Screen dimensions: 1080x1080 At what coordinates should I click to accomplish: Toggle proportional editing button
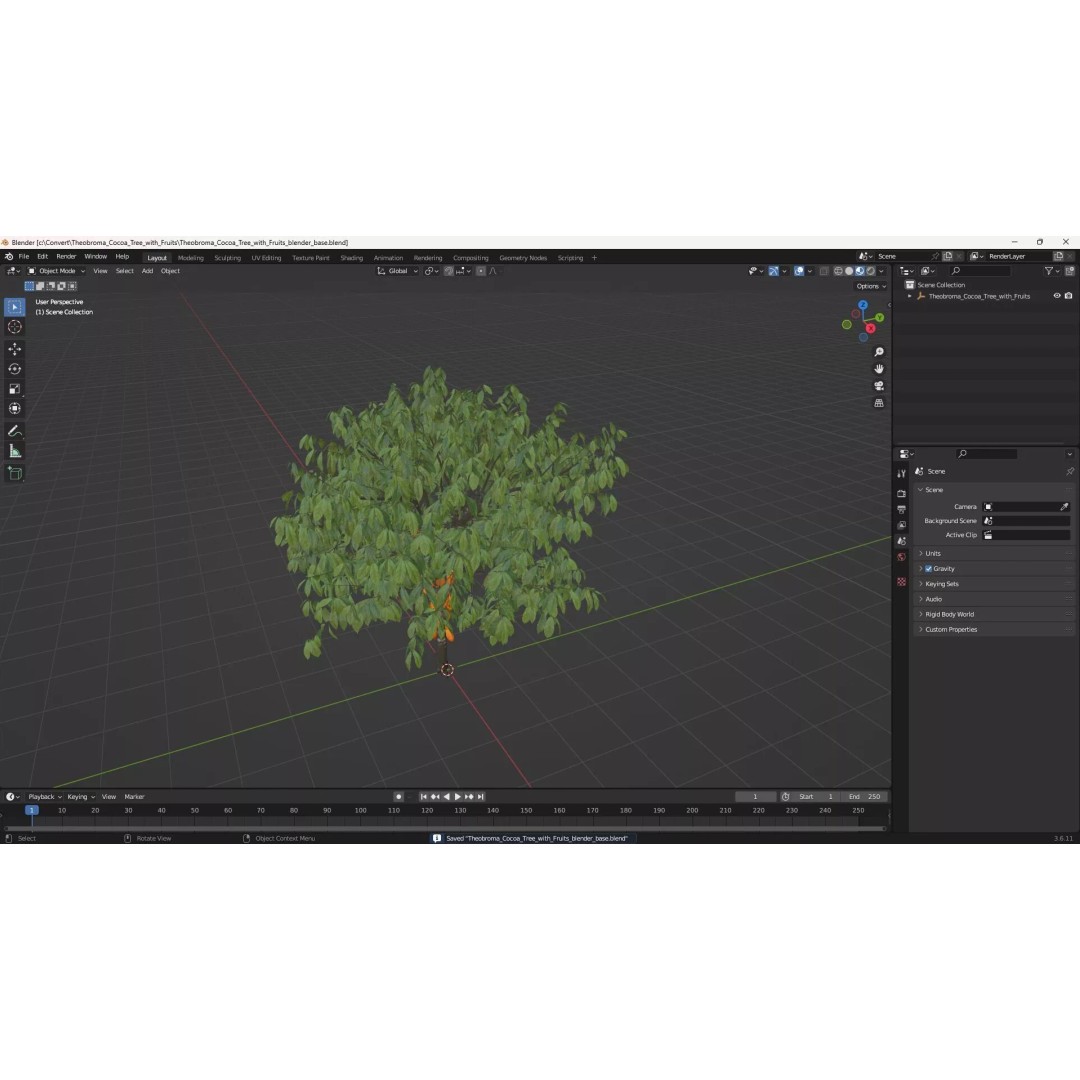point(481,271)
